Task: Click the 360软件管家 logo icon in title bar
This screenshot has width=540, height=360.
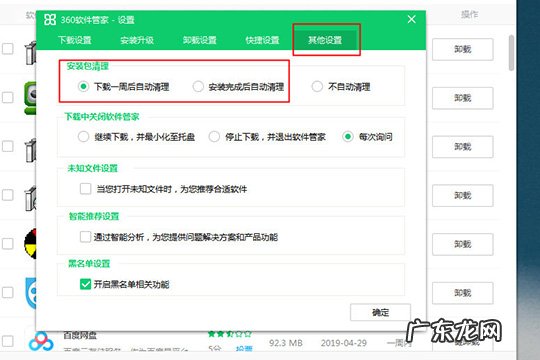Action: pyautogui.click(x=50, y=20)
